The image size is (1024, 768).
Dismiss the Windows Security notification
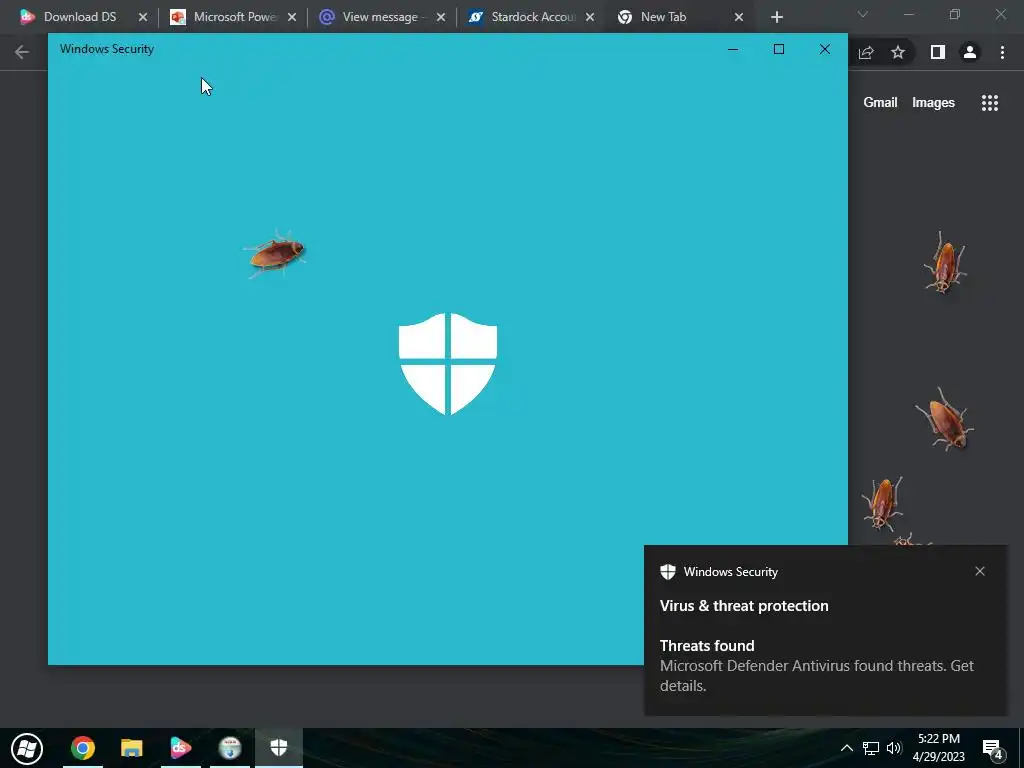(x=980, y=571)
